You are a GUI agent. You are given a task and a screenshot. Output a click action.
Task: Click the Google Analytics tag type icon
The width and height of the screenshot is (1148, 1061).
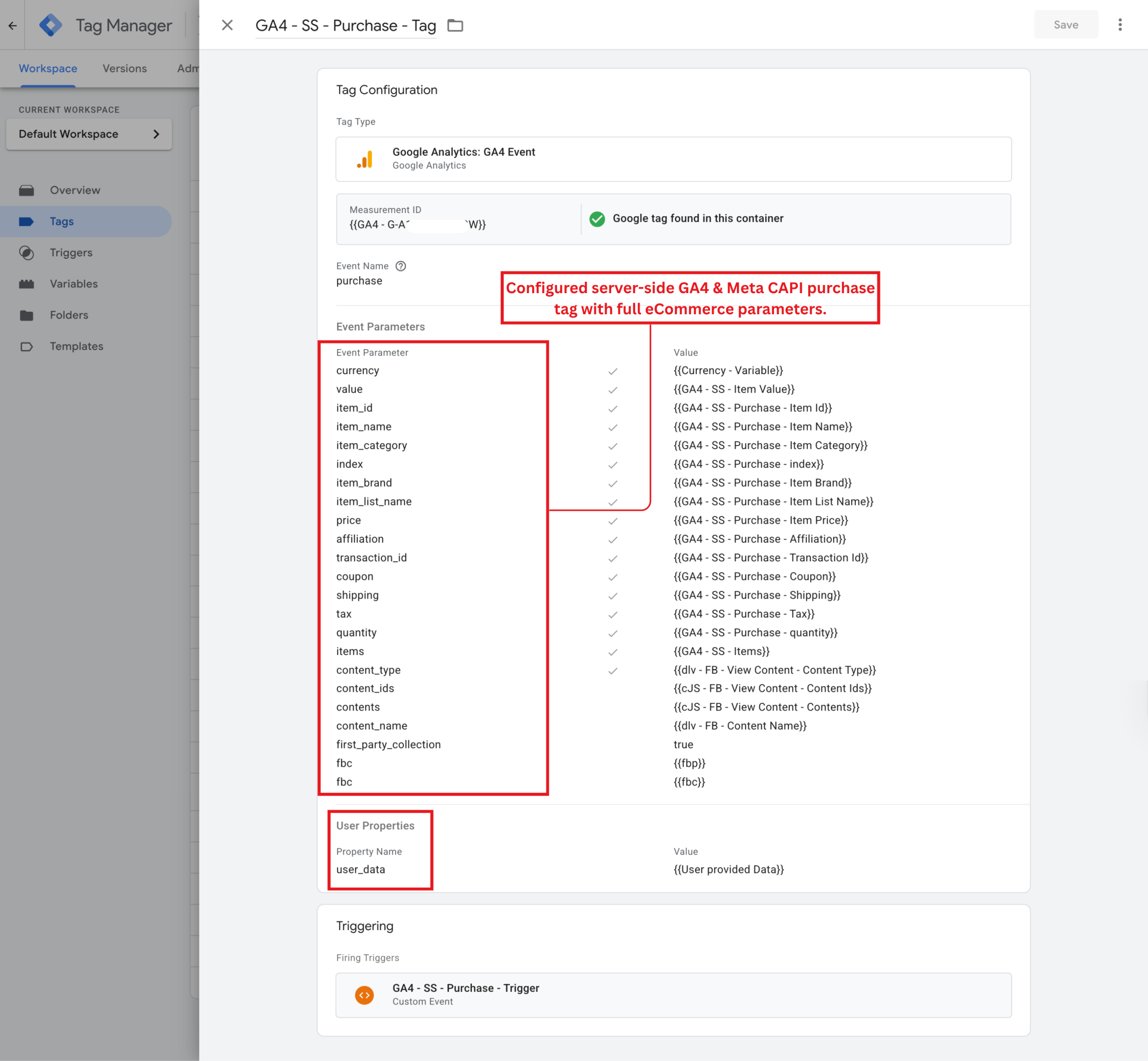tap(365, 159)
